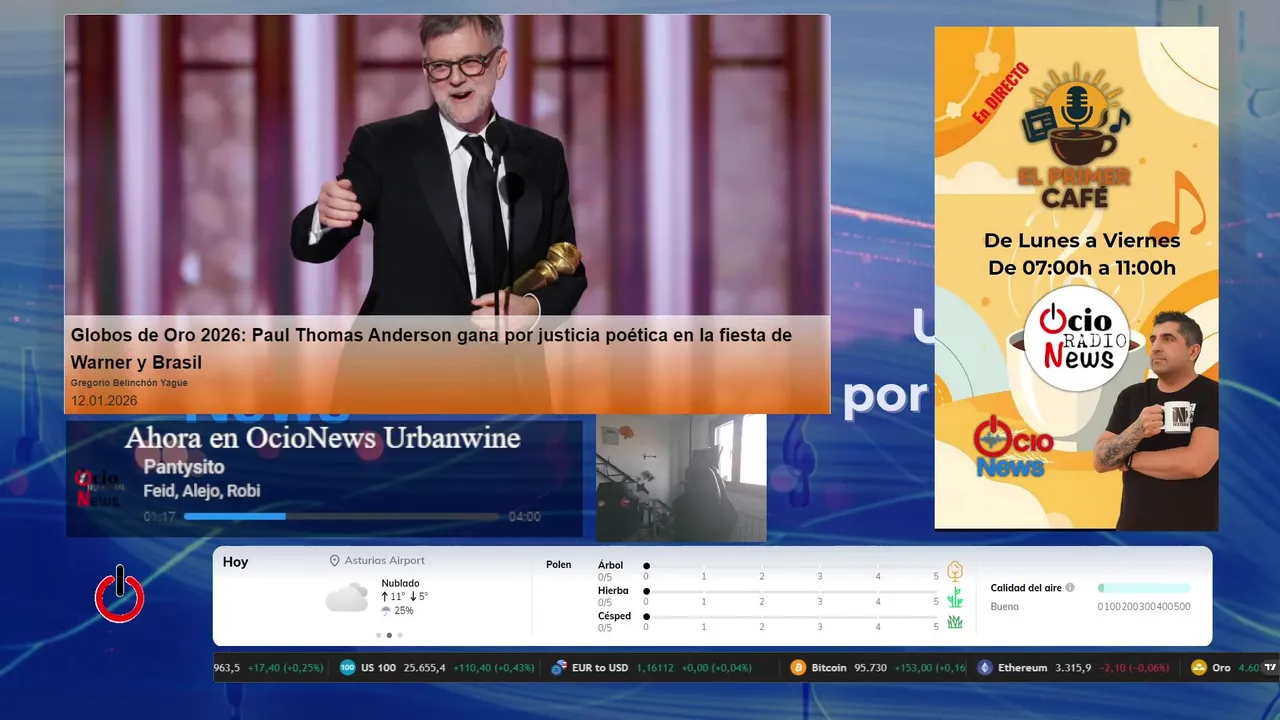Click the Asturias Airport location label
The height and width of the screenshot is (720, 1280).
coord(384,561)
